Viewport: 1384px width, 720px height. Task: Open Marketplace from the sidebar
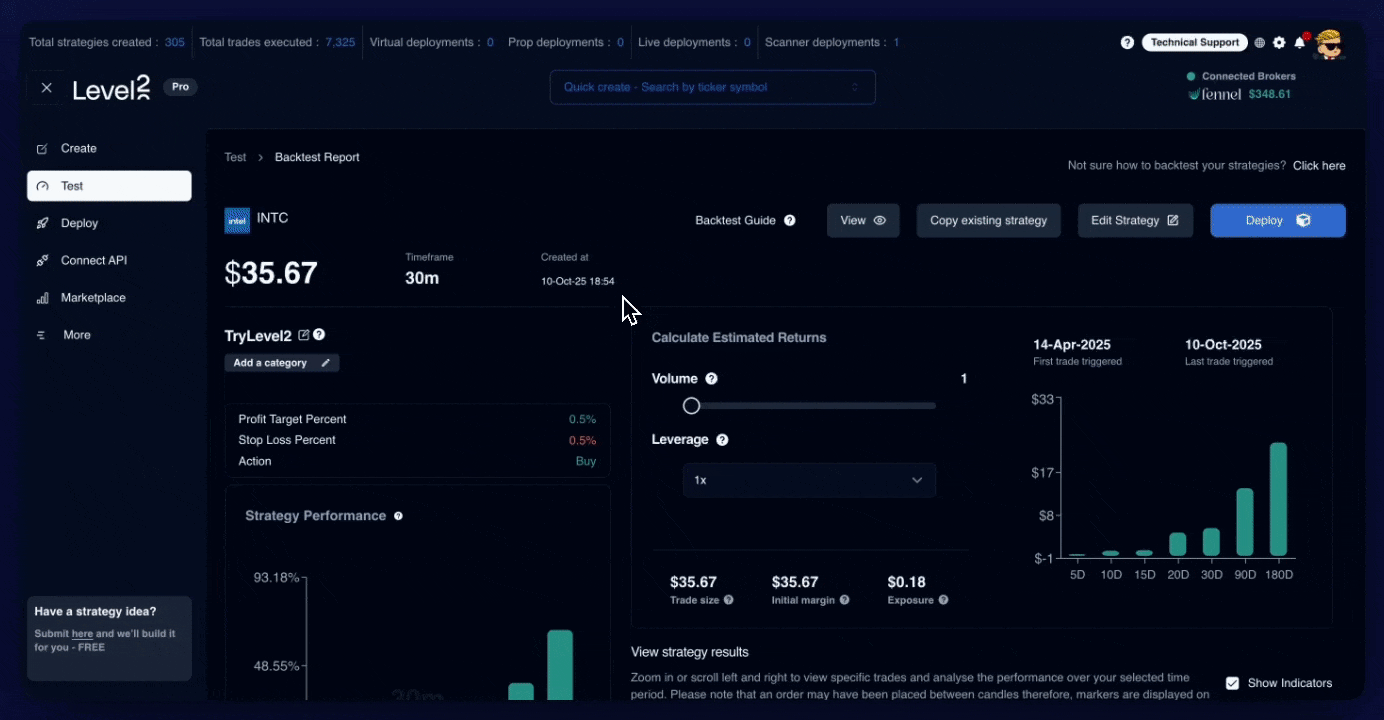(x=92, y=298)
